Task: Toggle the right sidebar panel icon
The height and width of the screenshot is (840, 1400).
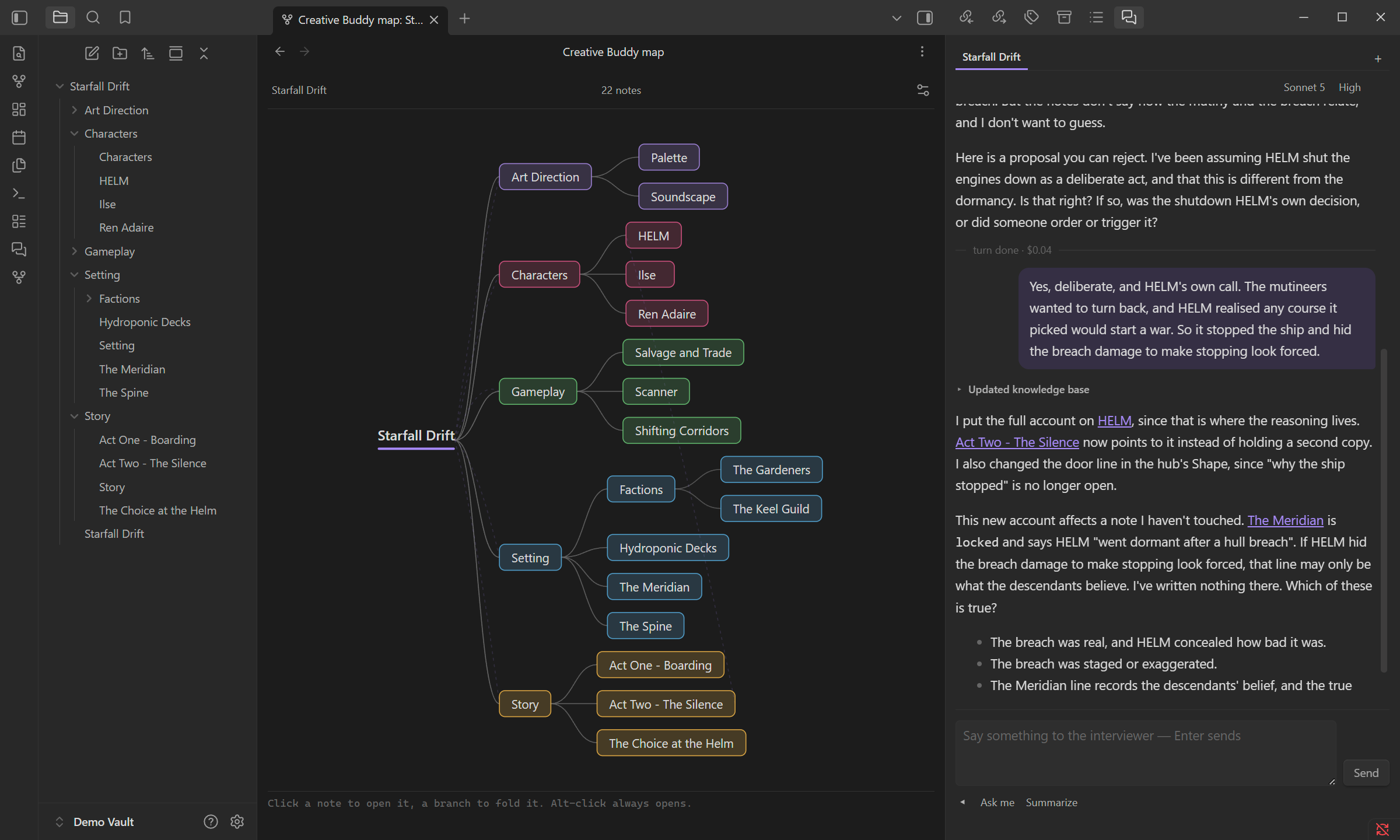Action: (x=925, y=17)
